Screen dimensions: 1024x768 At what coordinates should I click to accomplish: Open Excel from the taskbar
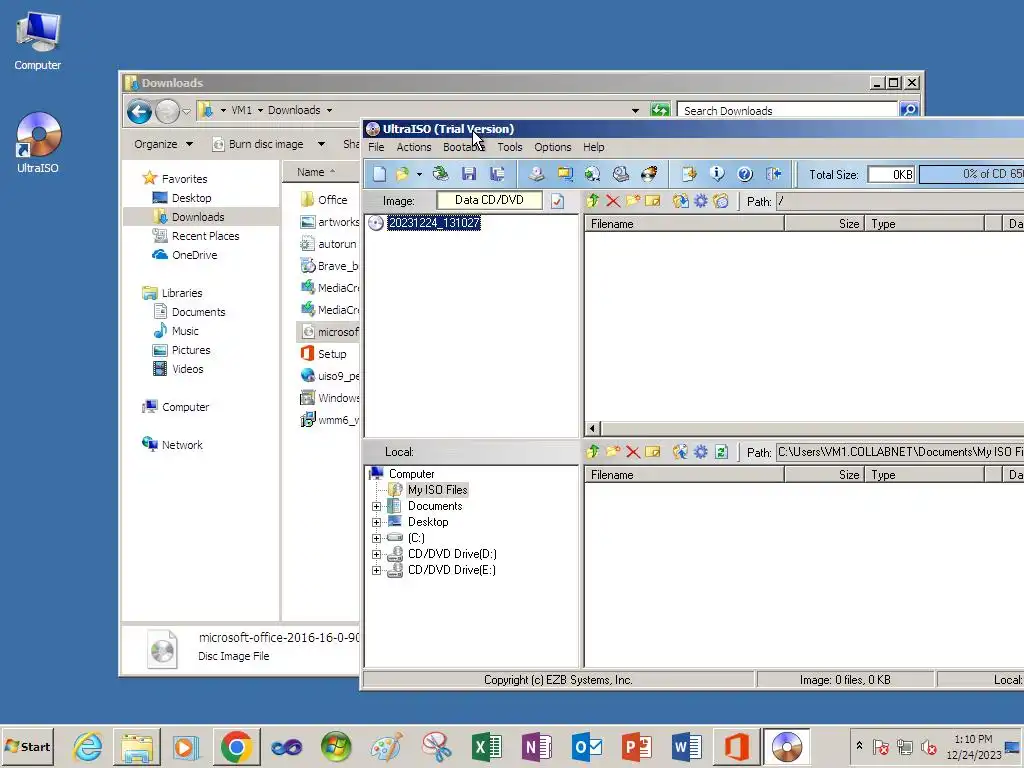(487, 746)
